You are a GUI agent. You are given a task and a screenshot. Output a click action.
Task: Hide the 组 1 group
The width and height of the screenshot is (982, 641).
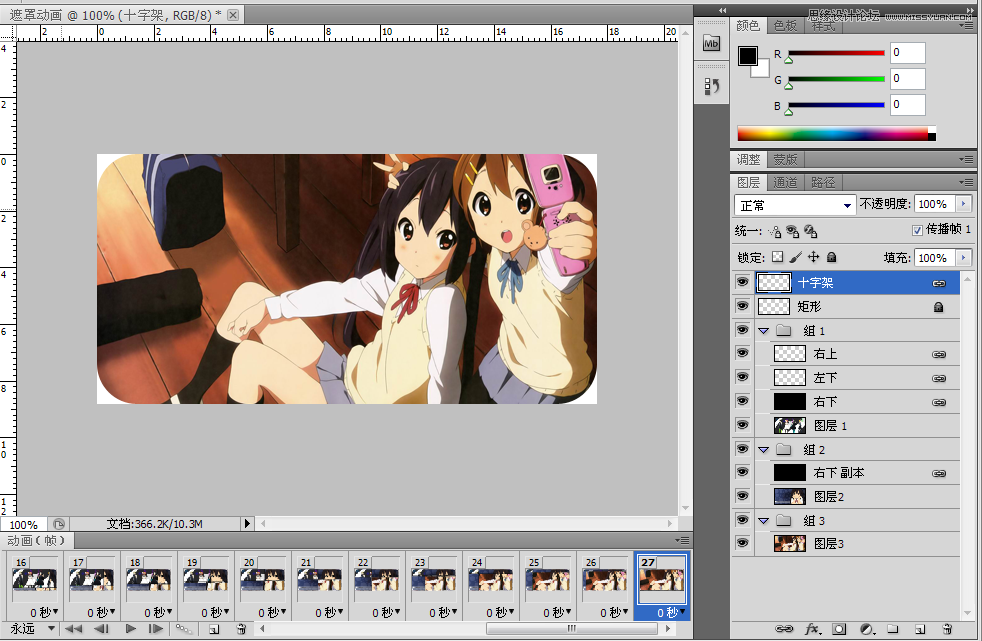point(743,330)
